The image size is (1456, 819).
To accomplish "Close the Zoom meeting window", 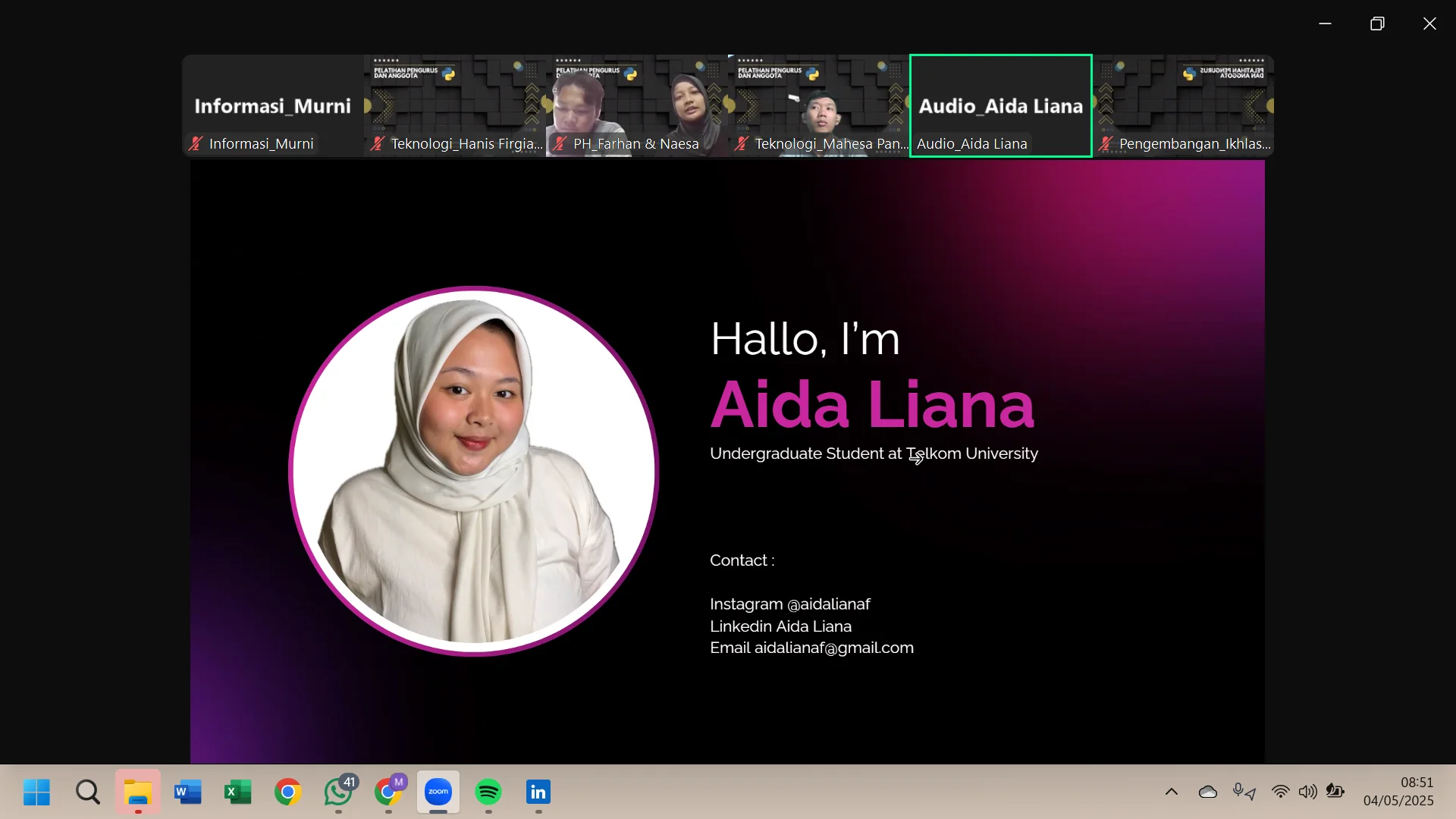I will (x=1429, y=24).
